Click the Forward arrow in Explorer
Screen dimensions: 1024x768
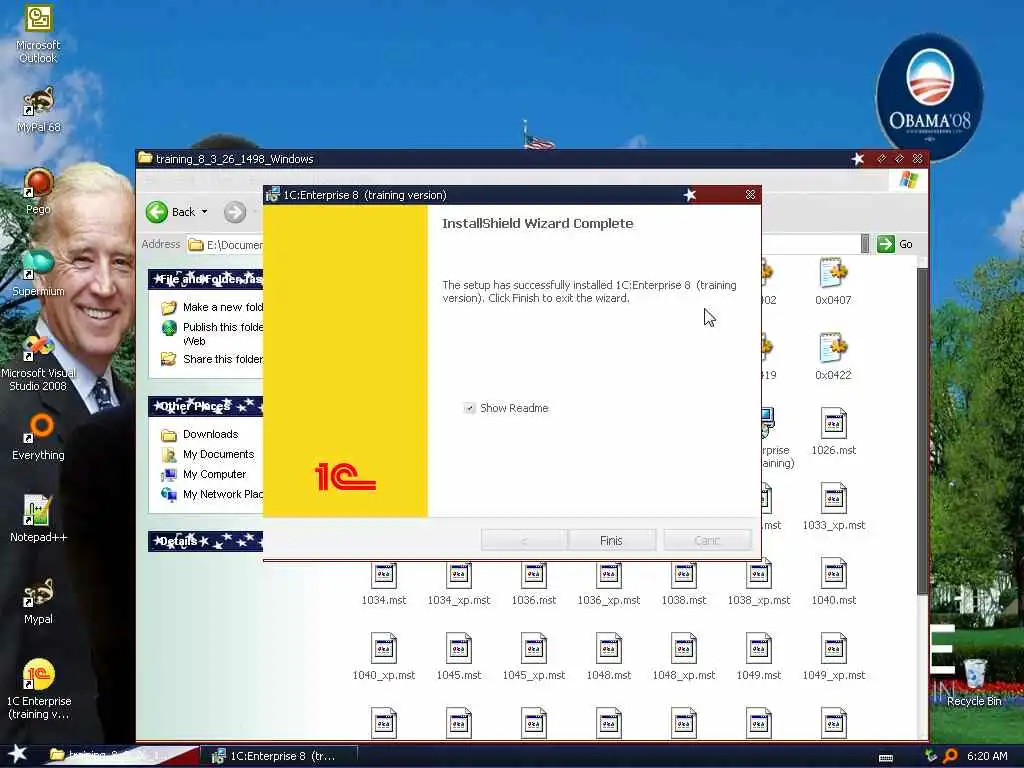[235, 212]
